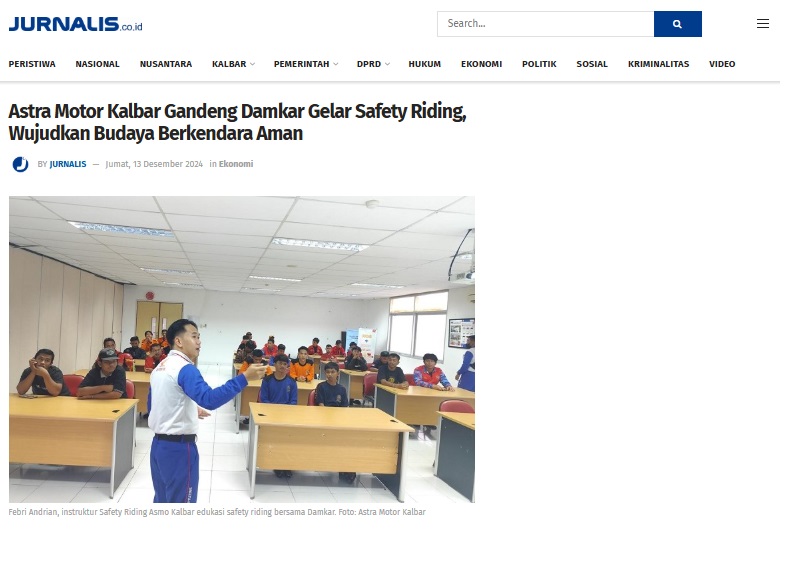
Task: Go to the NUSANTARA section
Action: (x=166, y=64)
